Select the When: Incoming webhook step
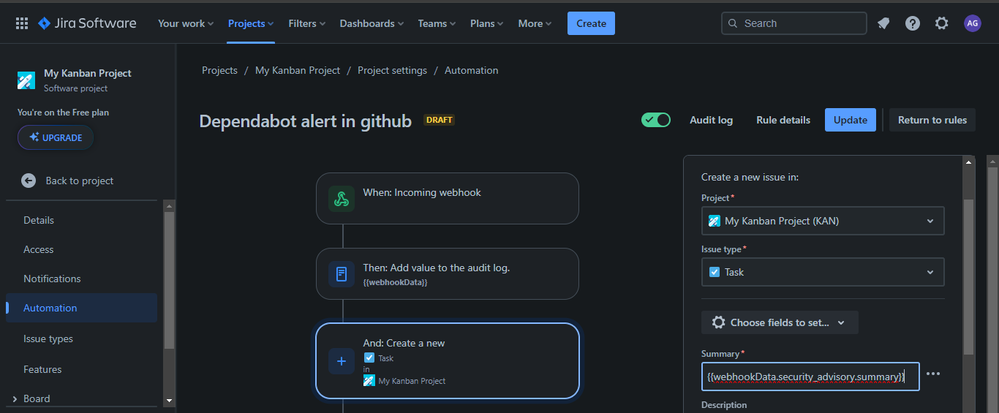Viewport: 999px width, 413px height. (x=447, y=198)
